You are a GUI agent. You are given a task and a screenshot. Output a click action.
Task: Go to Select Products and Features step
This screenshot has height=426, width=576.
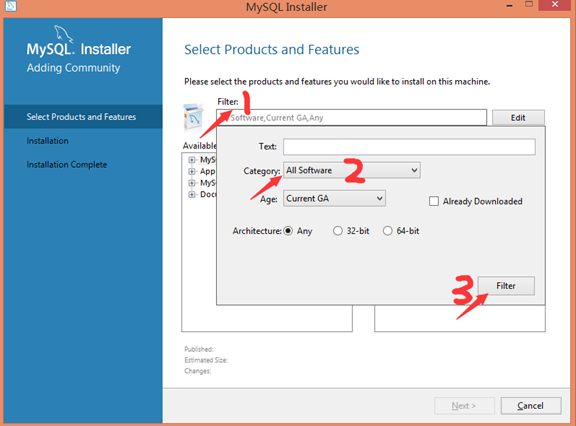point(83,117)
